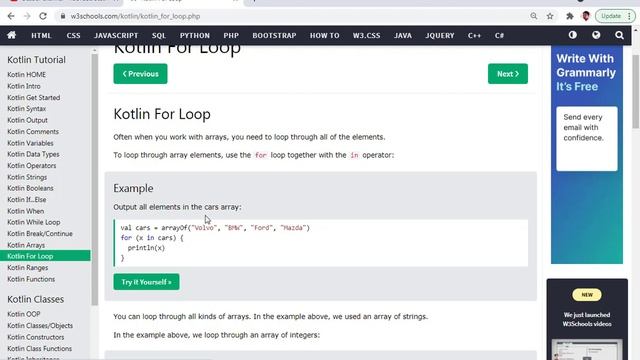Image resolution: width=640 pixels, height=360 pixels.
Task: Open Kotlin Operators in sidebar
Action: pyautogui.click(x=31, y=166)
